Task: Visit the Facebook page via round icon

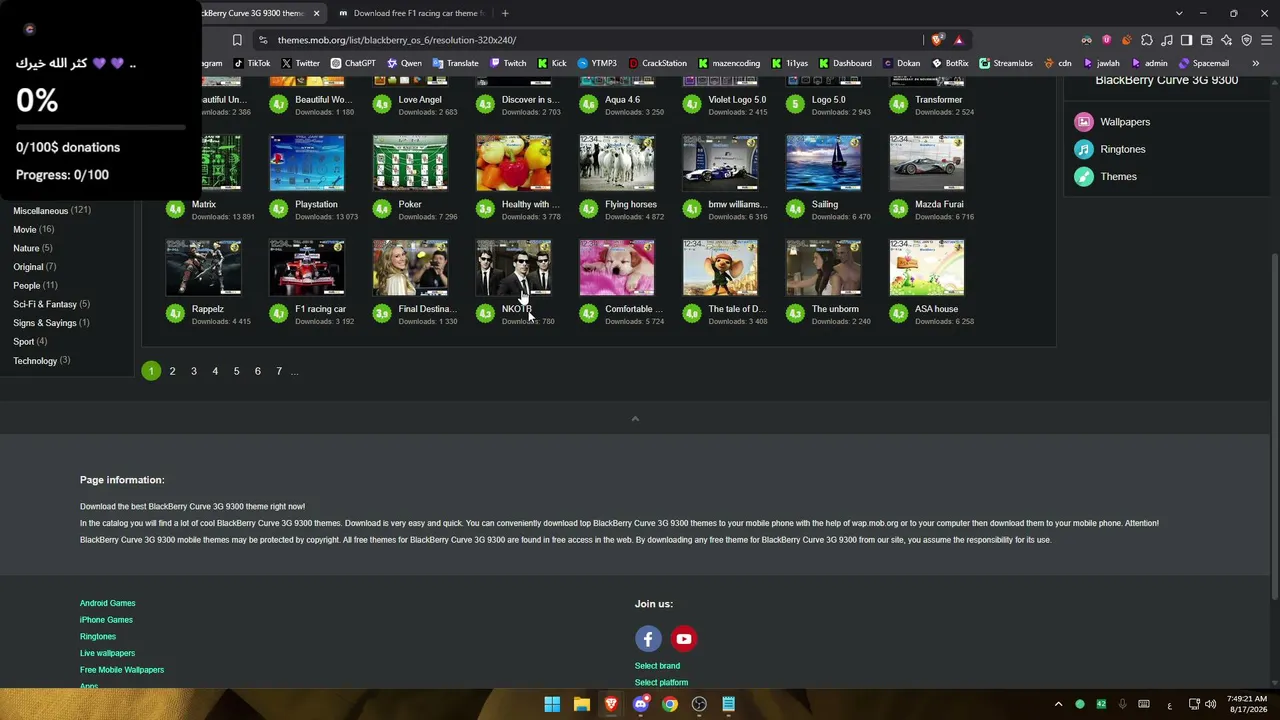Action: click(648, 639)
